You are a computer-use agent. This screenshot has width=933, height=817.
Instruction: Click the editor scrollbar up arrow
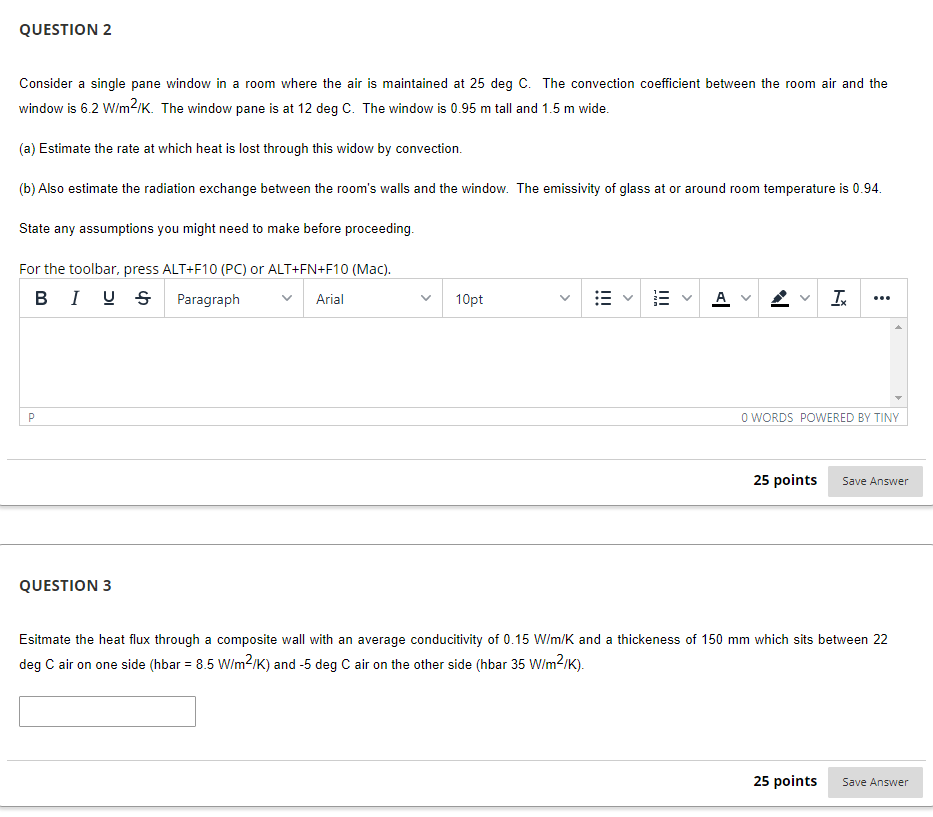898,327
